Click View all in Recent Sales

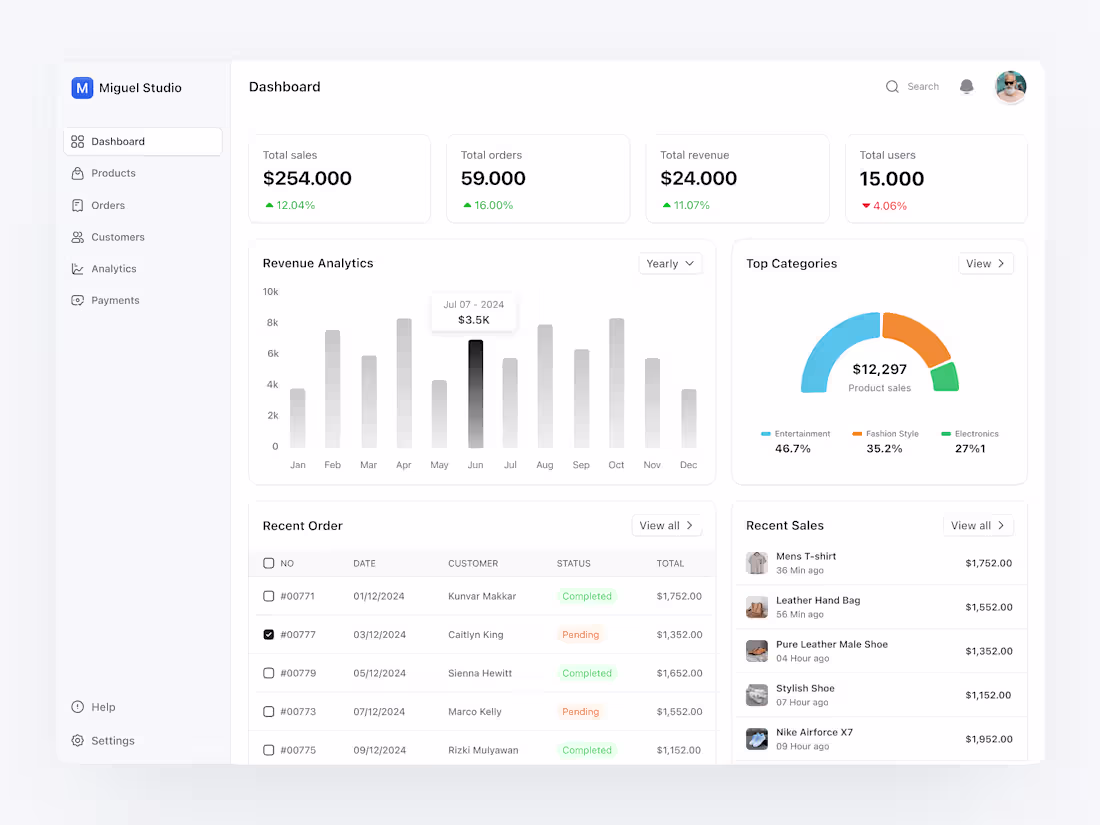click(978, 525)
